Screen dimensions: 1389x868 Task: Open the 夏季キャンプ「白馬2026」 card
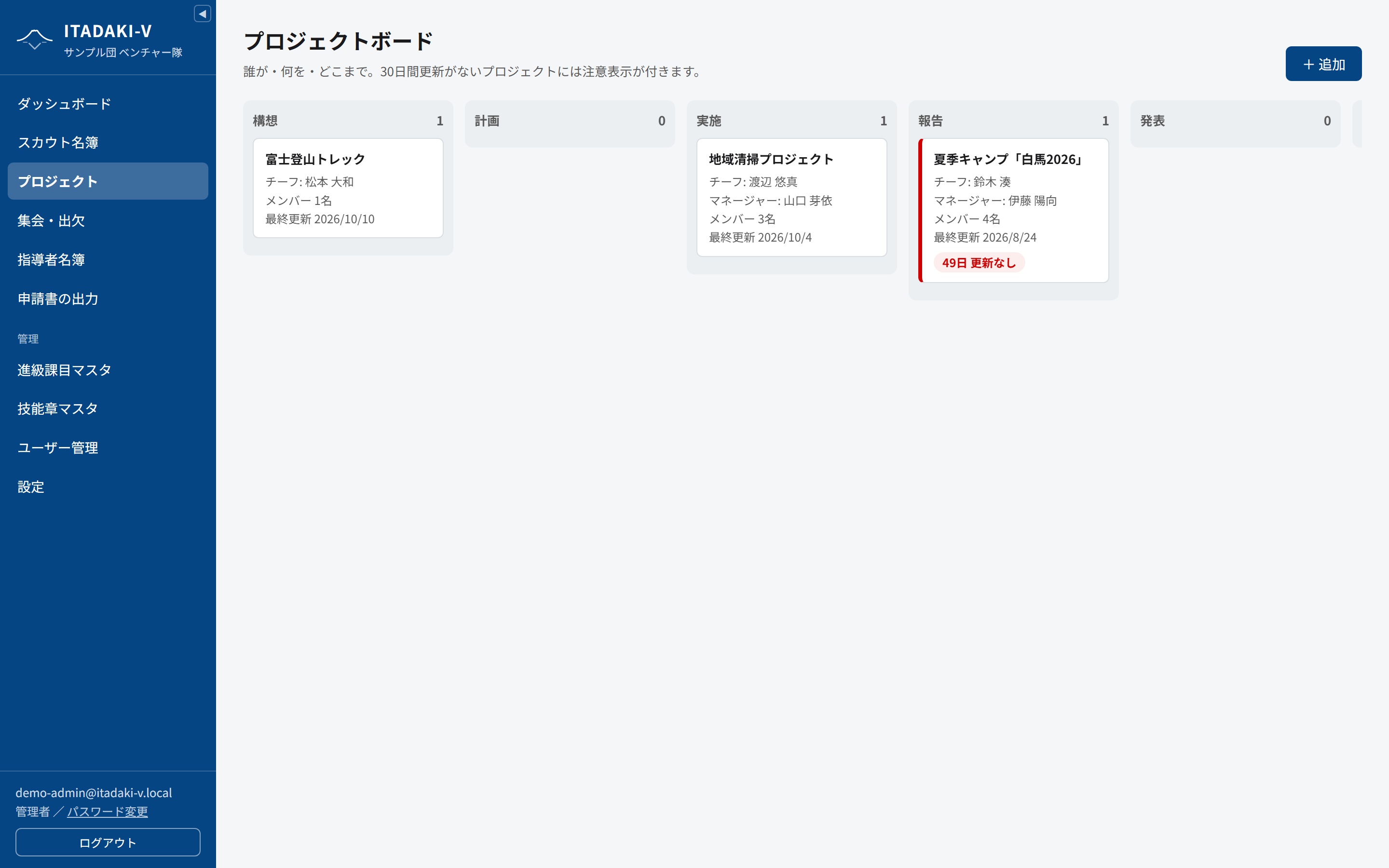coord(1014,210)
